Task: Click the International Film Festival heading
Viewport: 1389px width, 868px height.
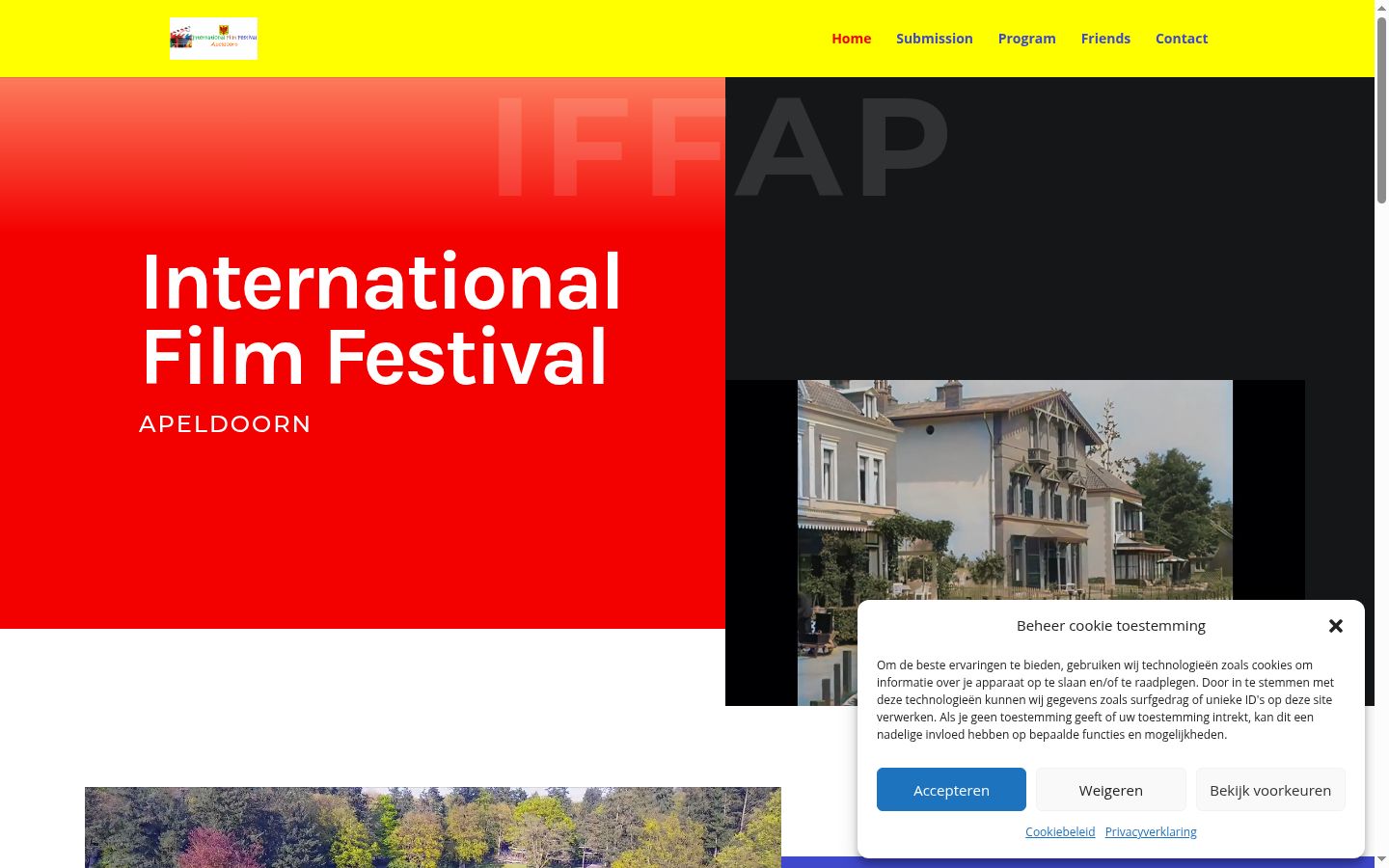Action: click(382, 318)
